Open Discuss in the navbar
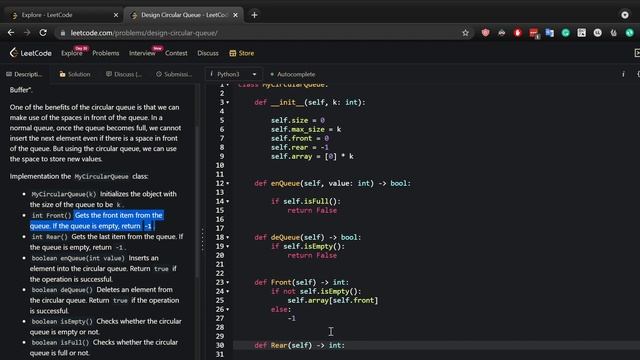 coord(208,53)
